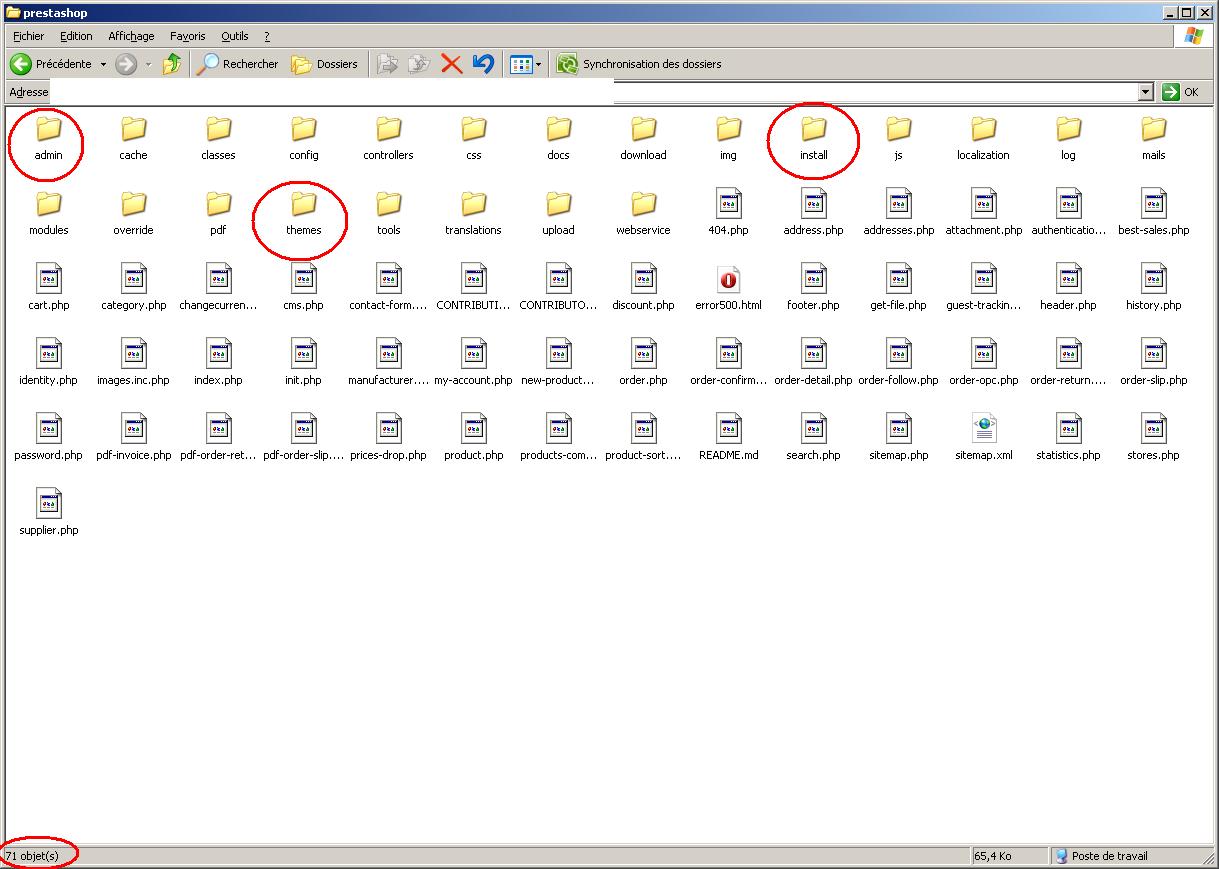The height and width of the screenshot is (869, 1219).
Task: Expand the back history dropdown arrow
Action: [x=103, y=64]
